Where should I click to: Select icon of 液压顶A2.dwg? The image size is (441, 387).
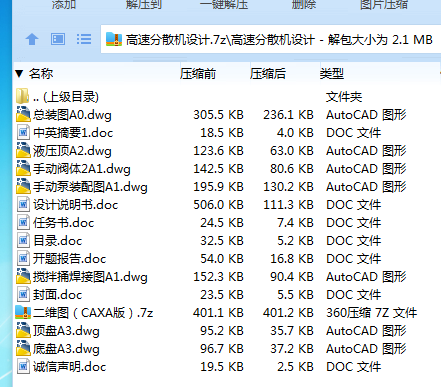pos(23,150)
